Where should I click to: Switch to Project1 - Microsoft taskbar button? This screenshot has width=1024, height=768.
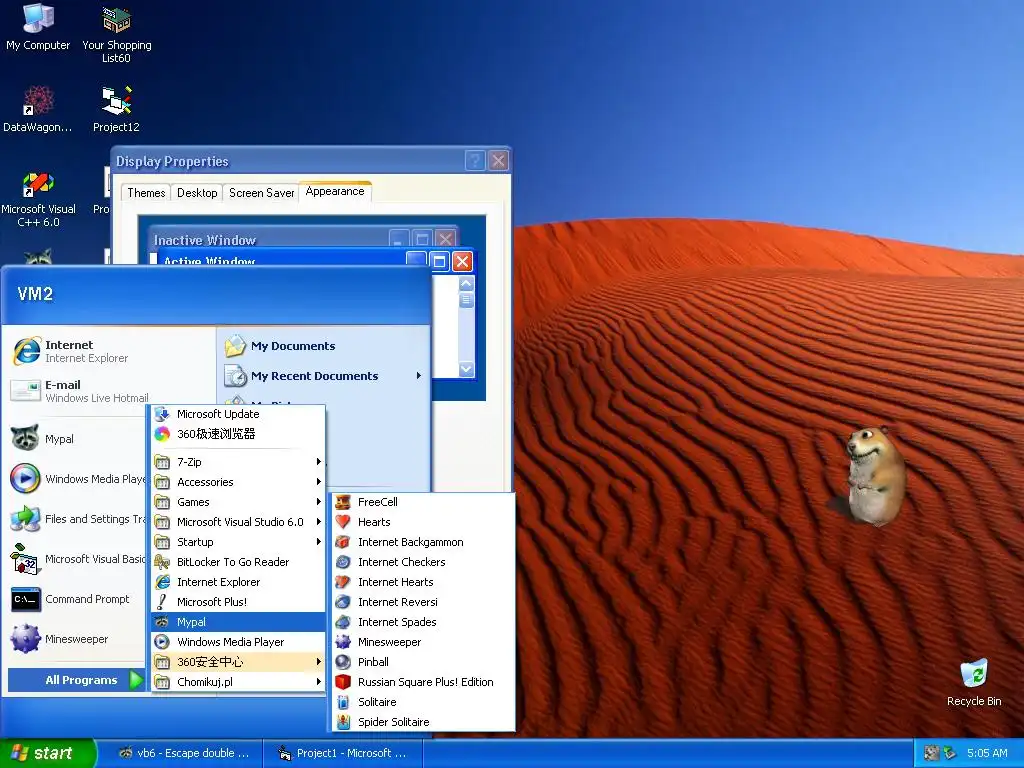click(343, 753)
